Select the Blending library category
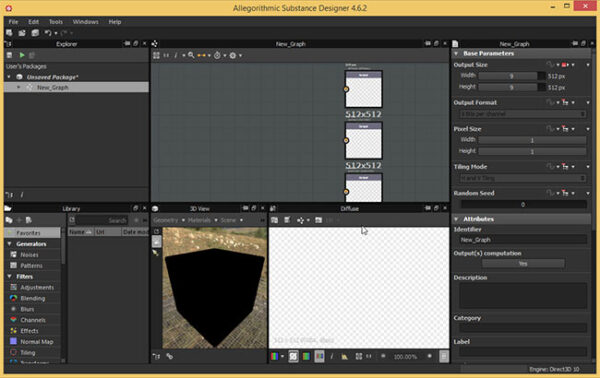Image resolution: width=600 pixels, height=378 pixels. click(x=33, y=298)
